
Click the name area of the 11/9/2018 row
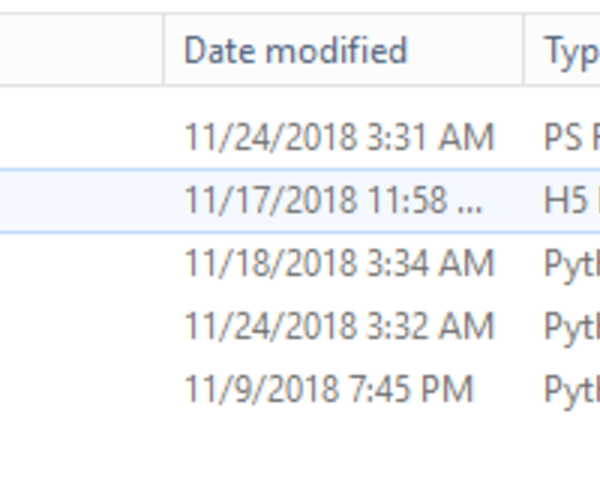tap(80, 389)
